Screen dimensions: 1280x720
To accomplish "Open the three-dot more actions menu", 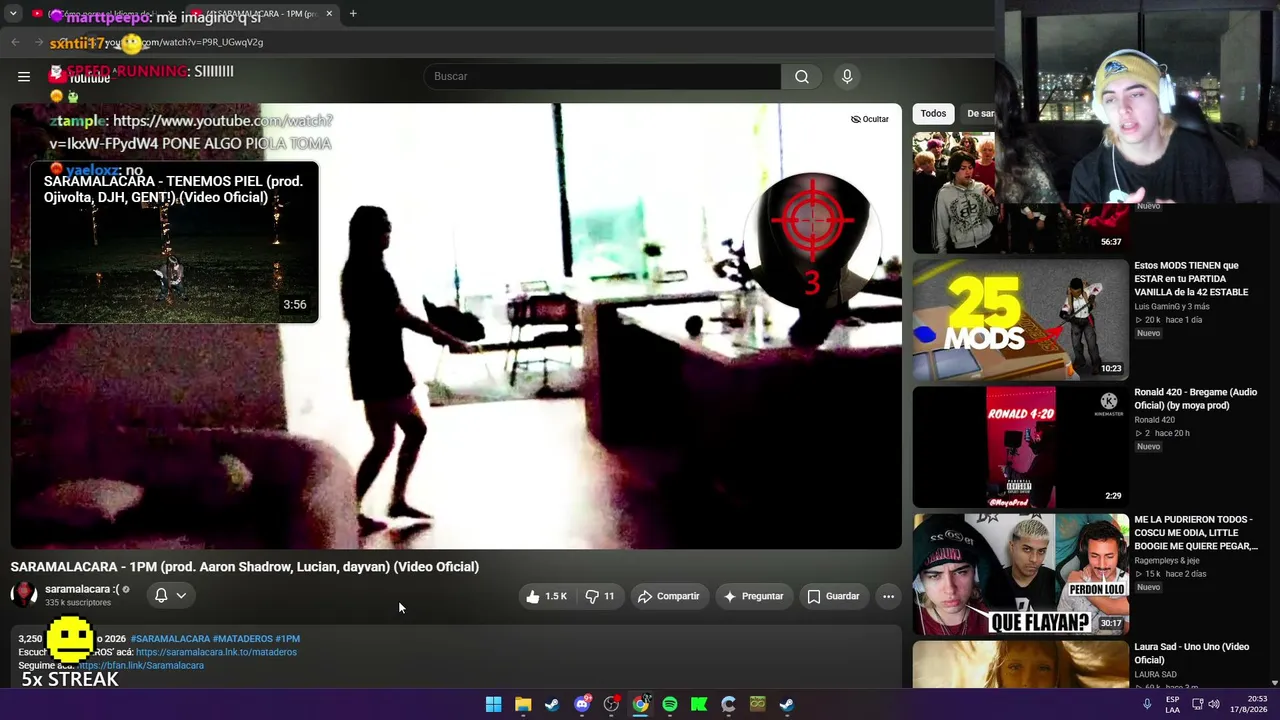I will coord(888,596).
